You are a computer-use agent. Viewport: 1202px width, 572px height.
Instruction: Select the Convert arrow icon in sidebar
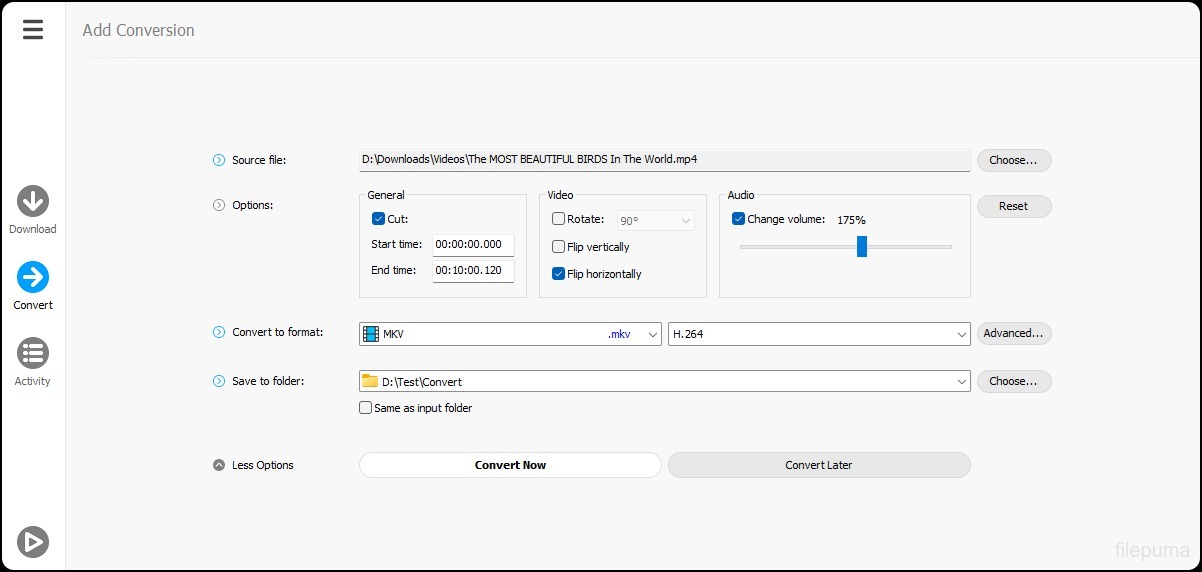(x=33, y=277)
